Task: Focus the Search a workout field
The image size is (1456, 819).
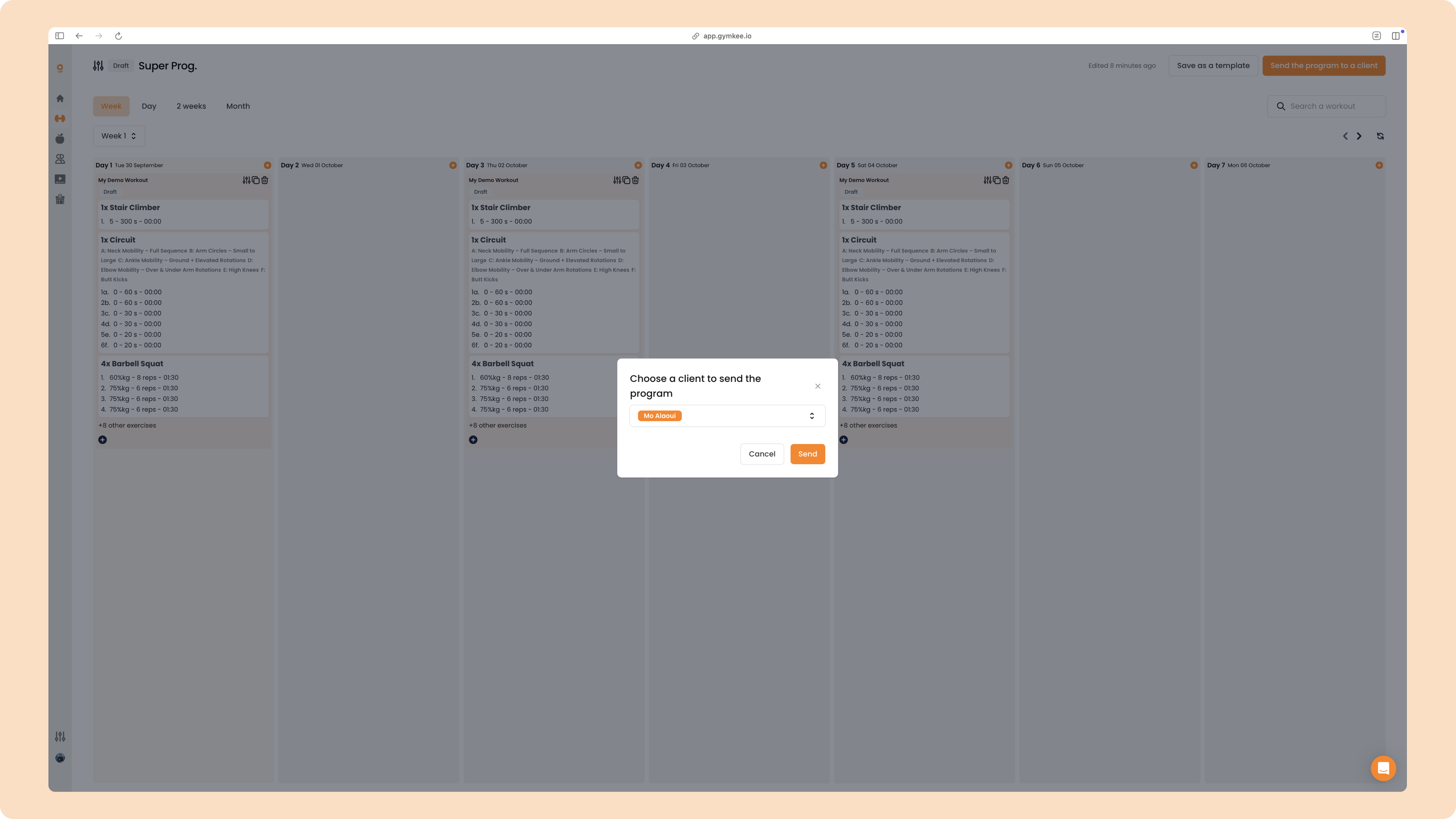Action: click(1327, 106)
